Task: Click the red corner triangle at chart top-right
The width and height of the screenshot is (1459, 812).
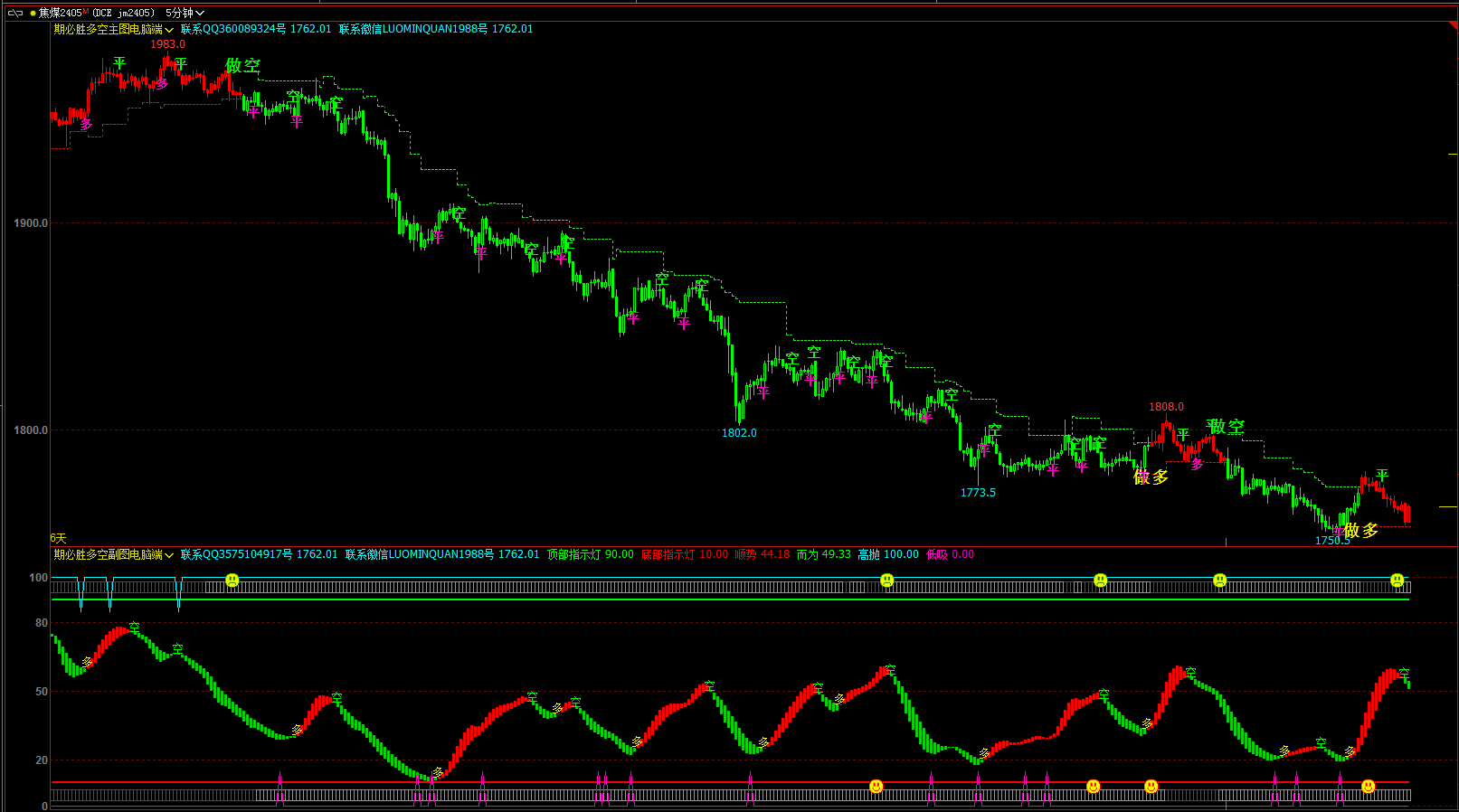Action: [x=1453, y=26]
